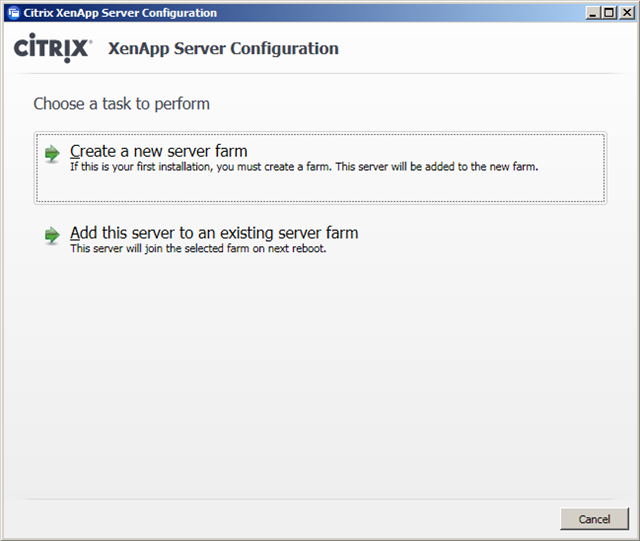Click the Citrix logo in the header
This screenshot has height=541, width=640.
53,48
